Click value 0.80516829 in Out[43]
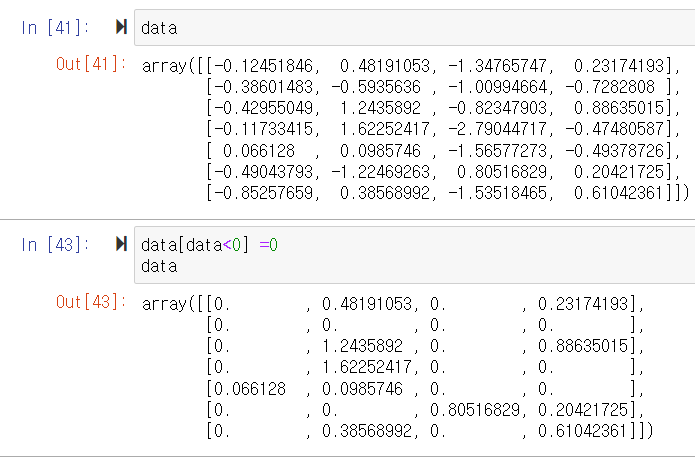695x465 pixels. [475, 410]
